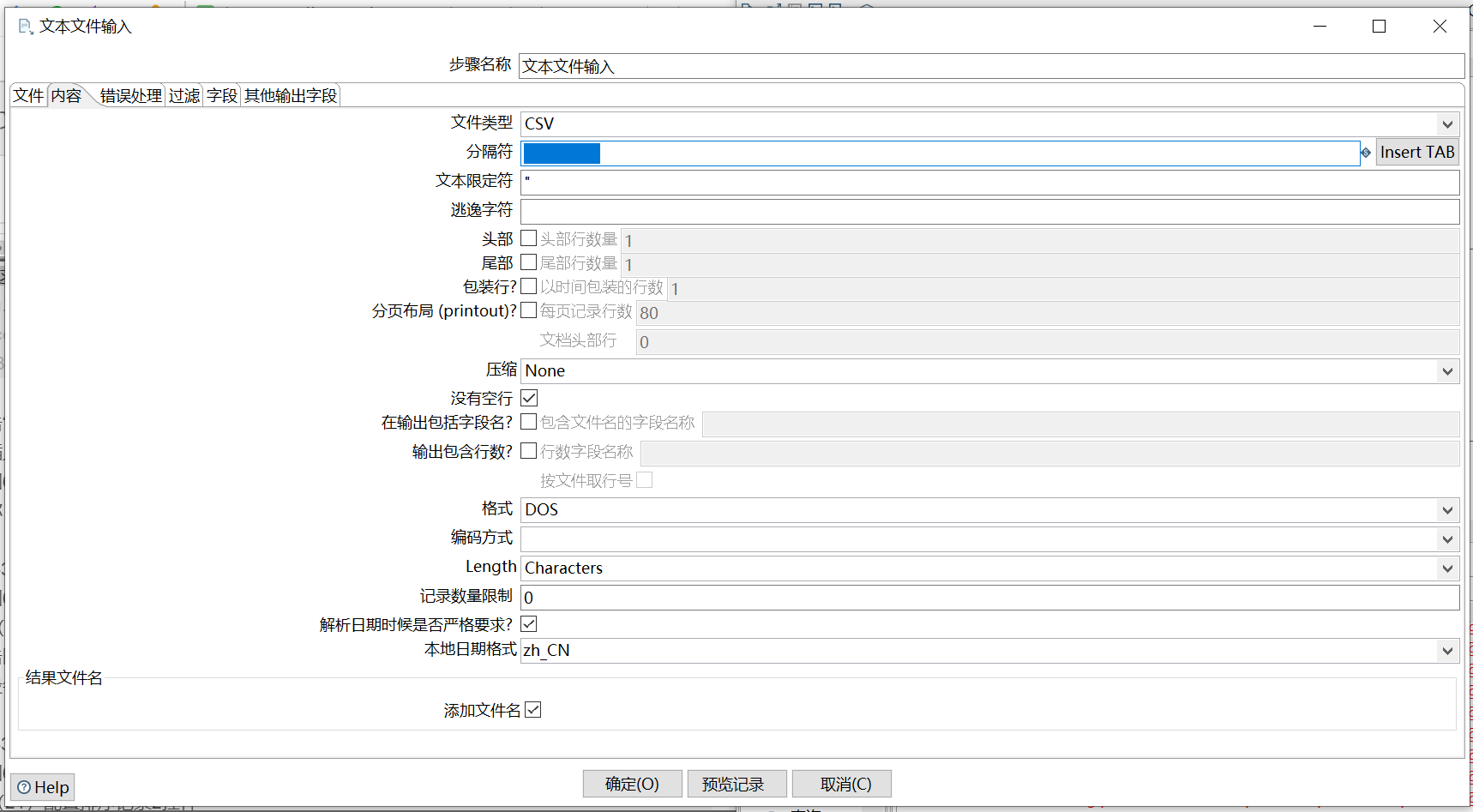This screenshot has height=812, width=1473.
Task: Click the 记录数量限制 input field
Action: pos(989,598)
